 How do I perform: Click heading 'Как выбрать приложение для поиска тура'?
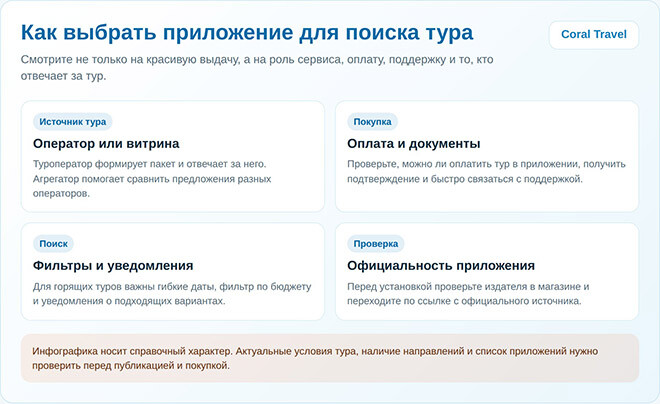[x=247, y=32]
